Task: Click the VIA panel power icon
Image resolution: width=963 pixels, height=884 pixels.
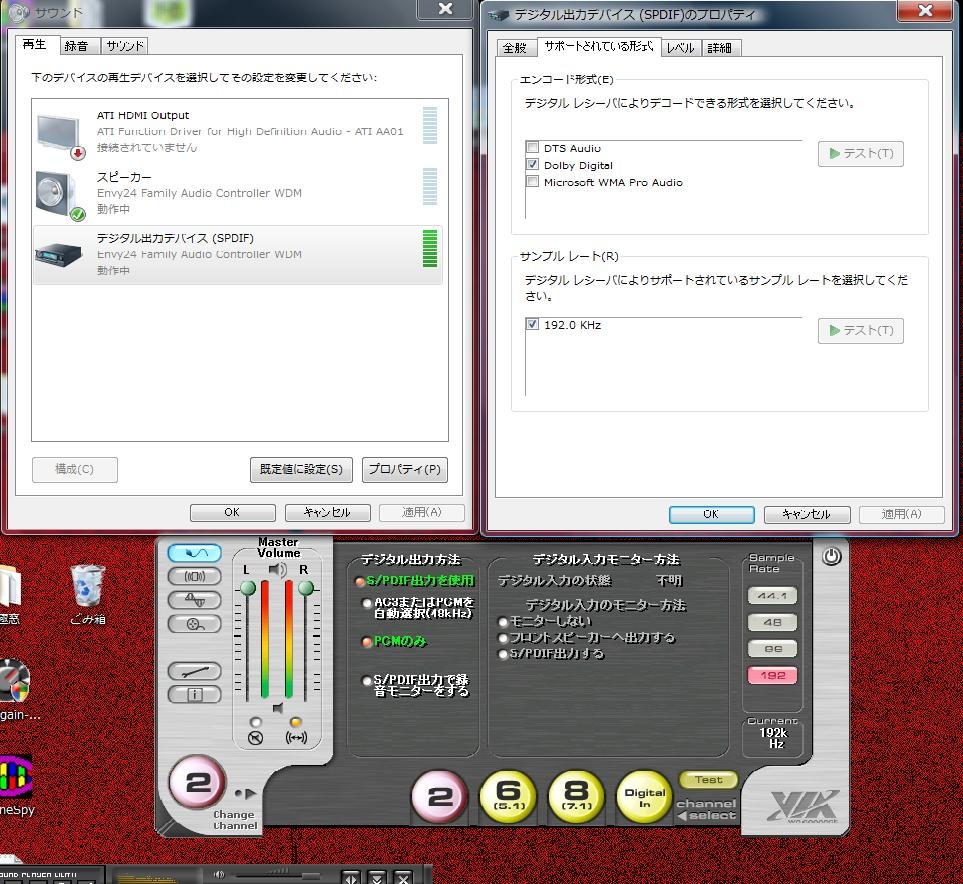Action: [832, 557]
